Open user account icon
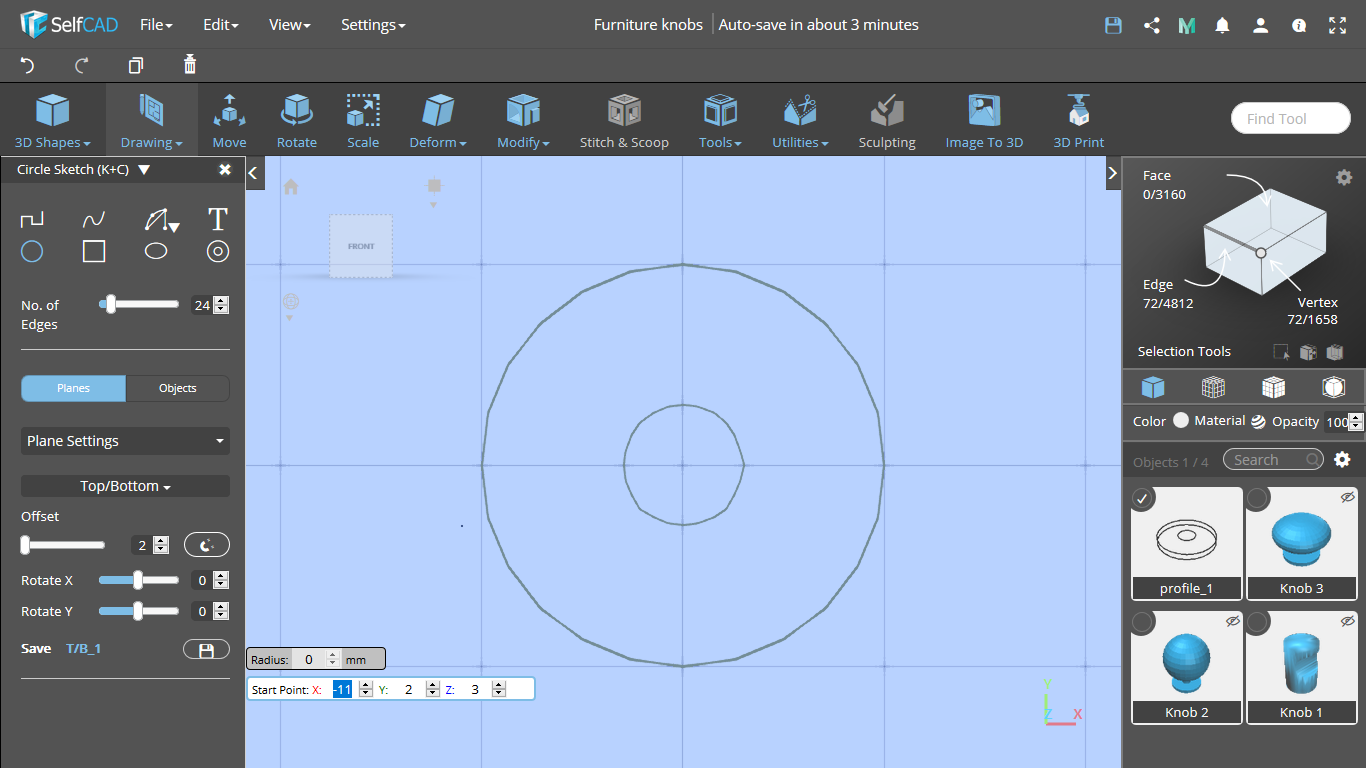Viewport: 1366px width, 768px height. point(1261,25)
